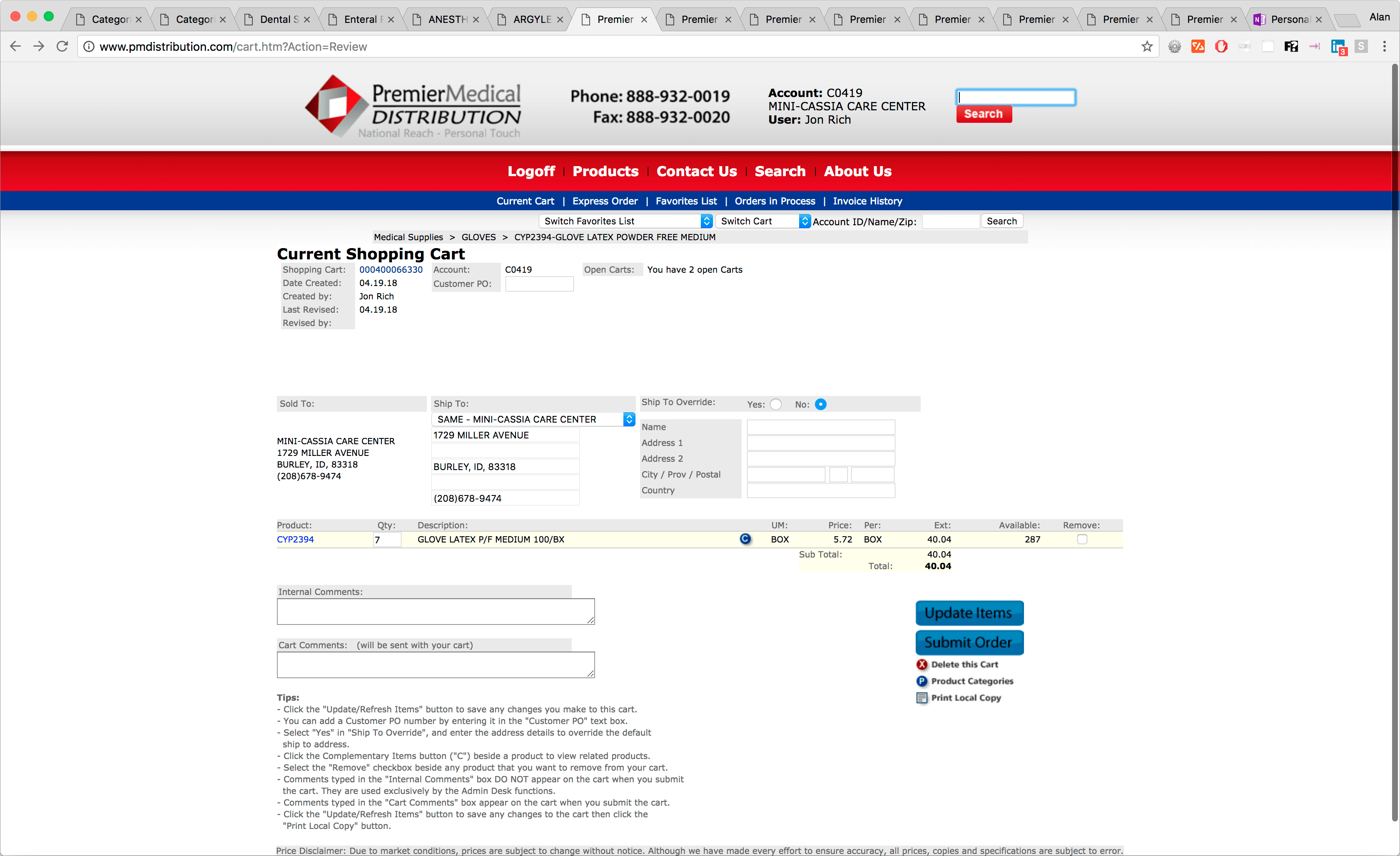Image resolution: width=1400 pixels, height=856 pixels.
Task: Open the Switch Favorites List dropdown
Action: tap(625, 221)
